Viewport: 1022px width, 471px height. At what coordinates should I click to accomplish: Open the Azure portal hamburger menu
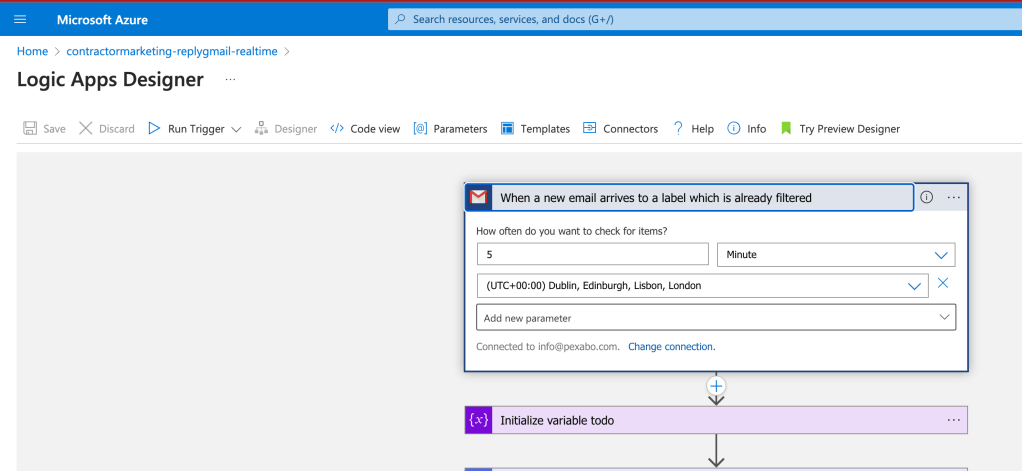pos(20,20)
